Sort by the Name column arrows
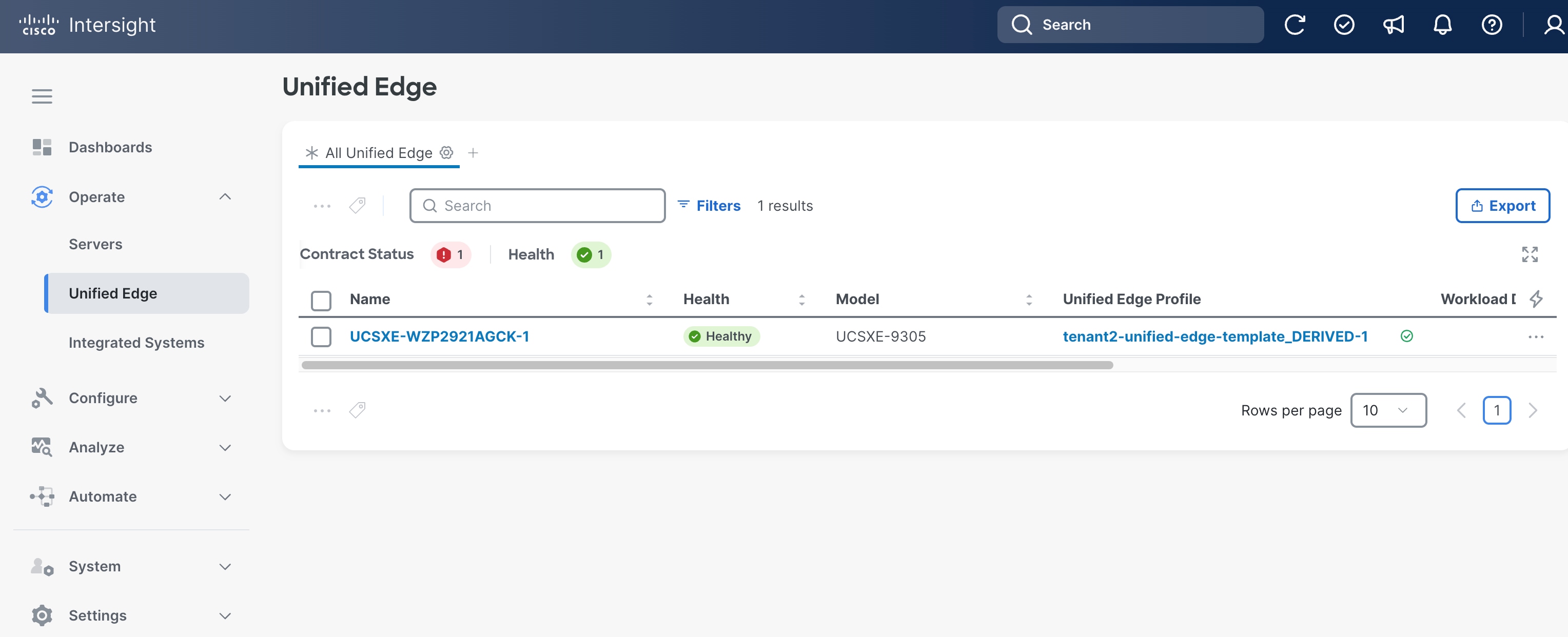 [650, 300]
